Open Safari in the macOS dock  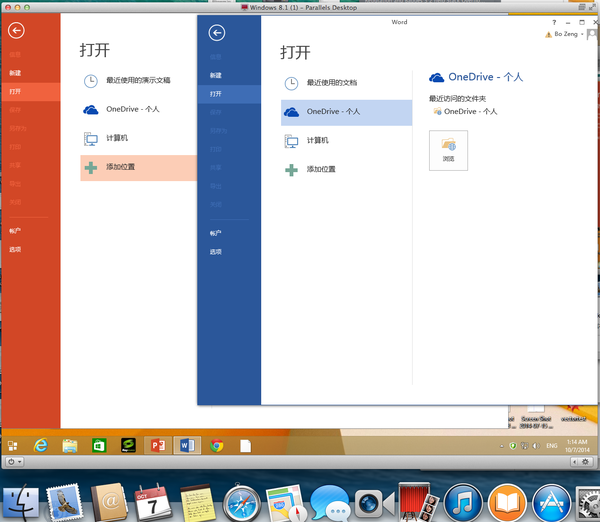241,503
